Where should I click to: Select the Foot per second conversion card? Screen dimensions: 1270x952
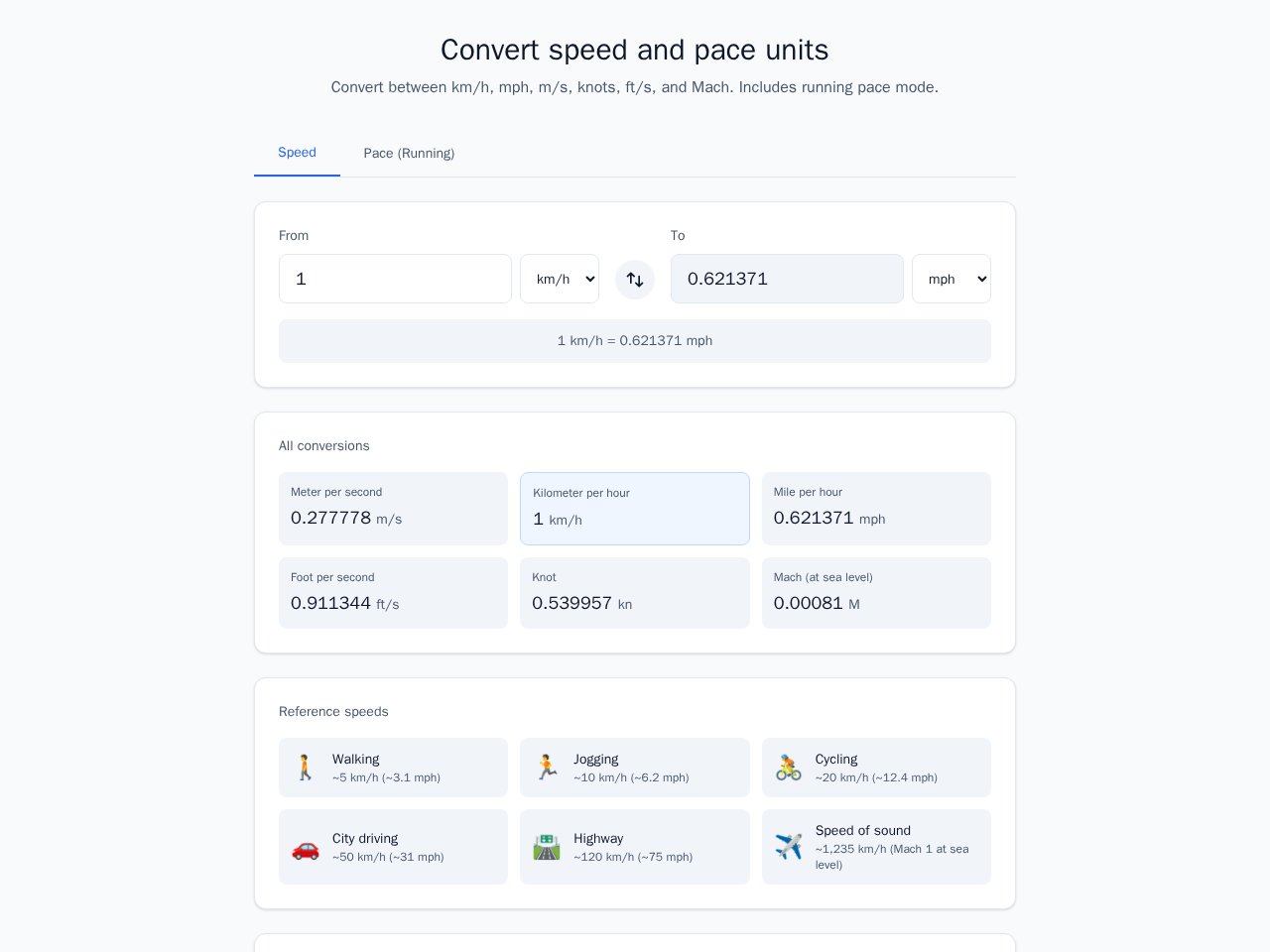(x=393, y=593)
